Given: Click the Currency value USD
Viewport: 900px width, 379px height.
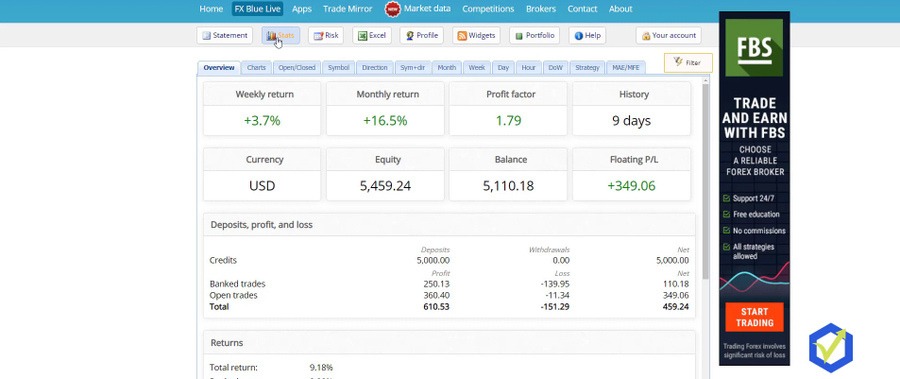Looking at the screenshot, I should point(262,186).
